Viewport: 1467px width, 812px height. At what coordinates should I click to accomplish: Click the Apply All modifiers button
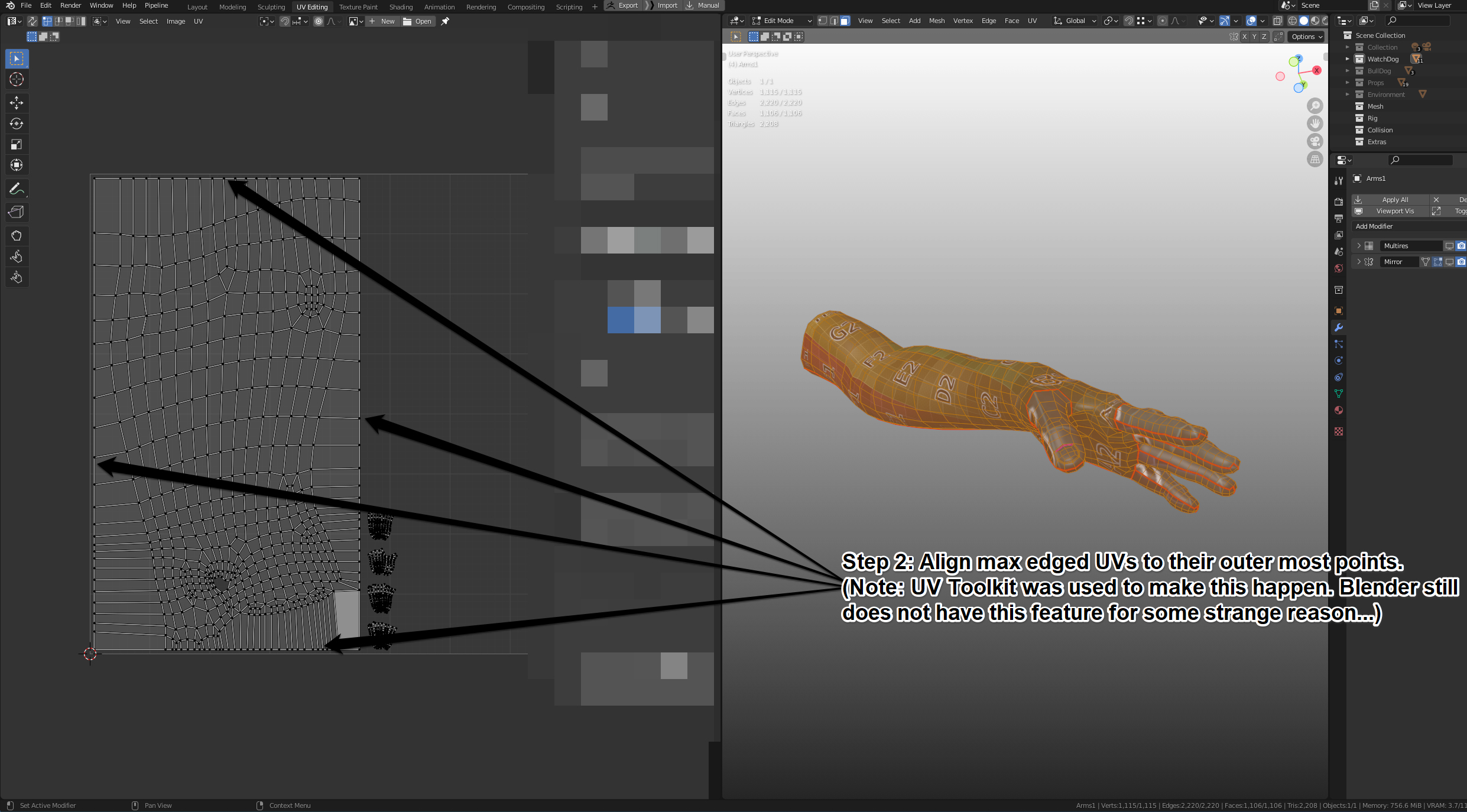click(x=1390, y=200)
